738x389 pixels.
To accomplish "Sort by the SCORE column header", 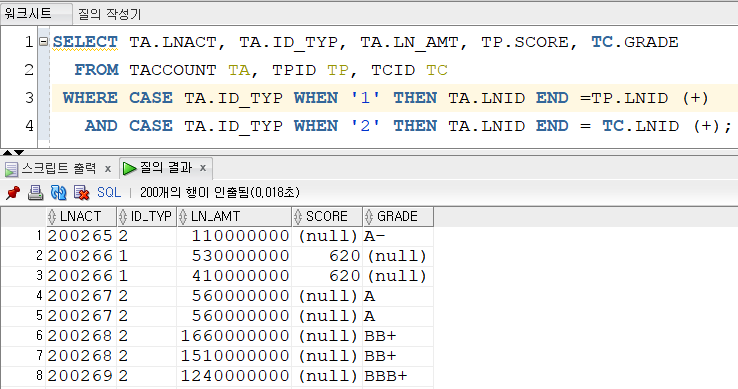I will click(x=327, y=217).
